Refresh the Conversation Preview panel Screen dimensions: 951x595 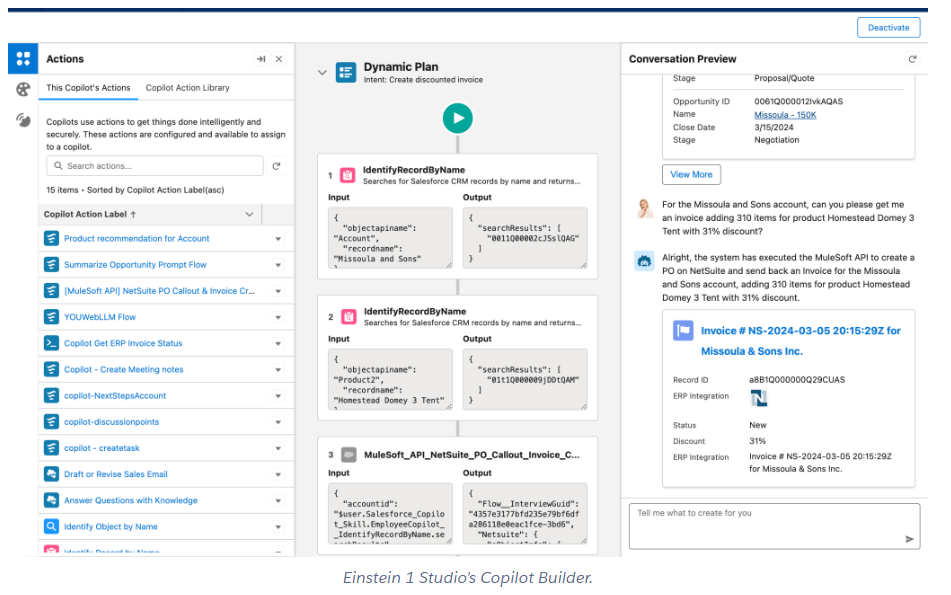[x=912, y=58]
